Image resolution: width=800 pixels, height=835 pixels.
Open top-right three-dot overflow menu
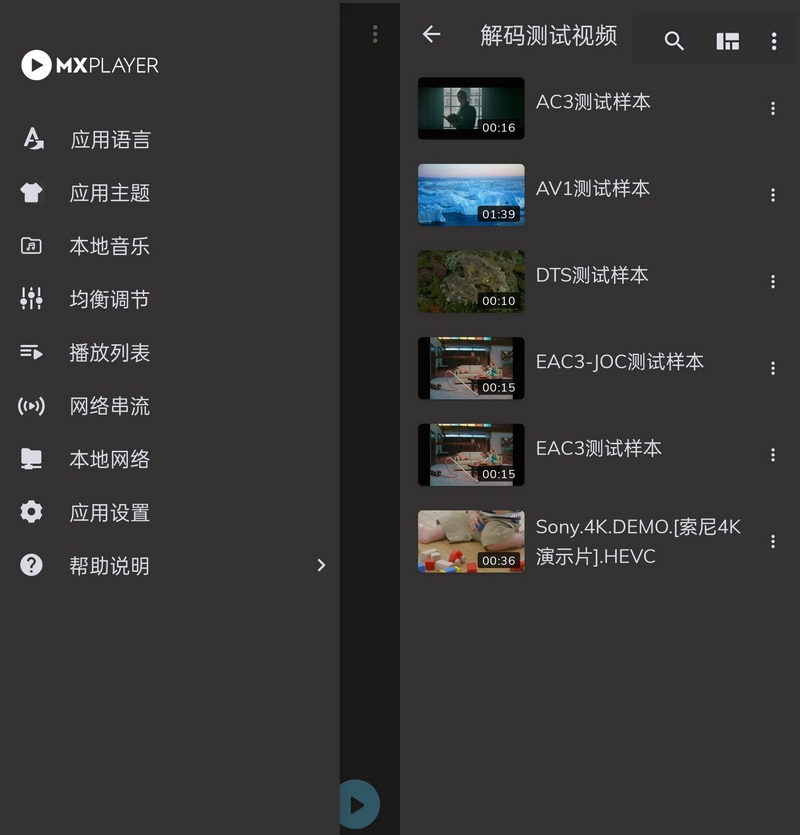pos(773,41)
